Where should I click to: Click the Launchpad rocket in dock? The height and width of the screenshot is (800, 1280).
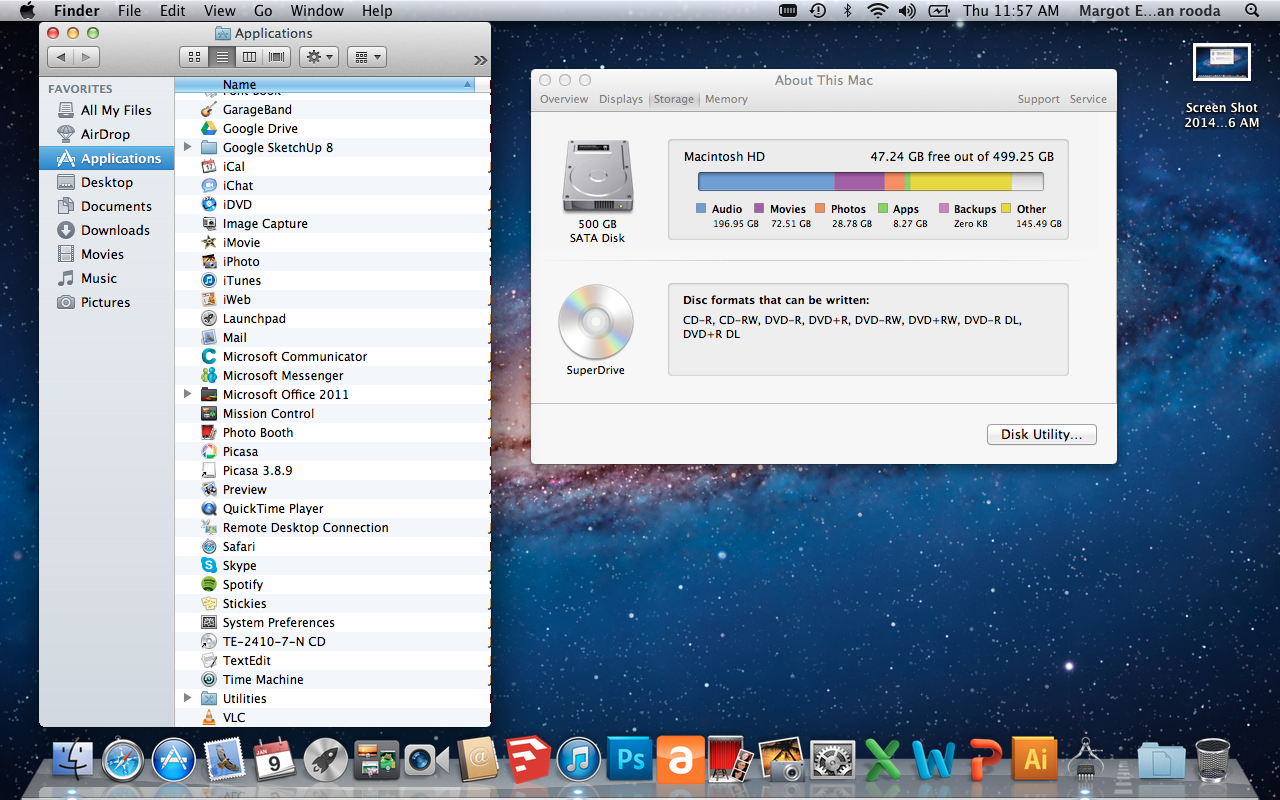coord(326,760)
